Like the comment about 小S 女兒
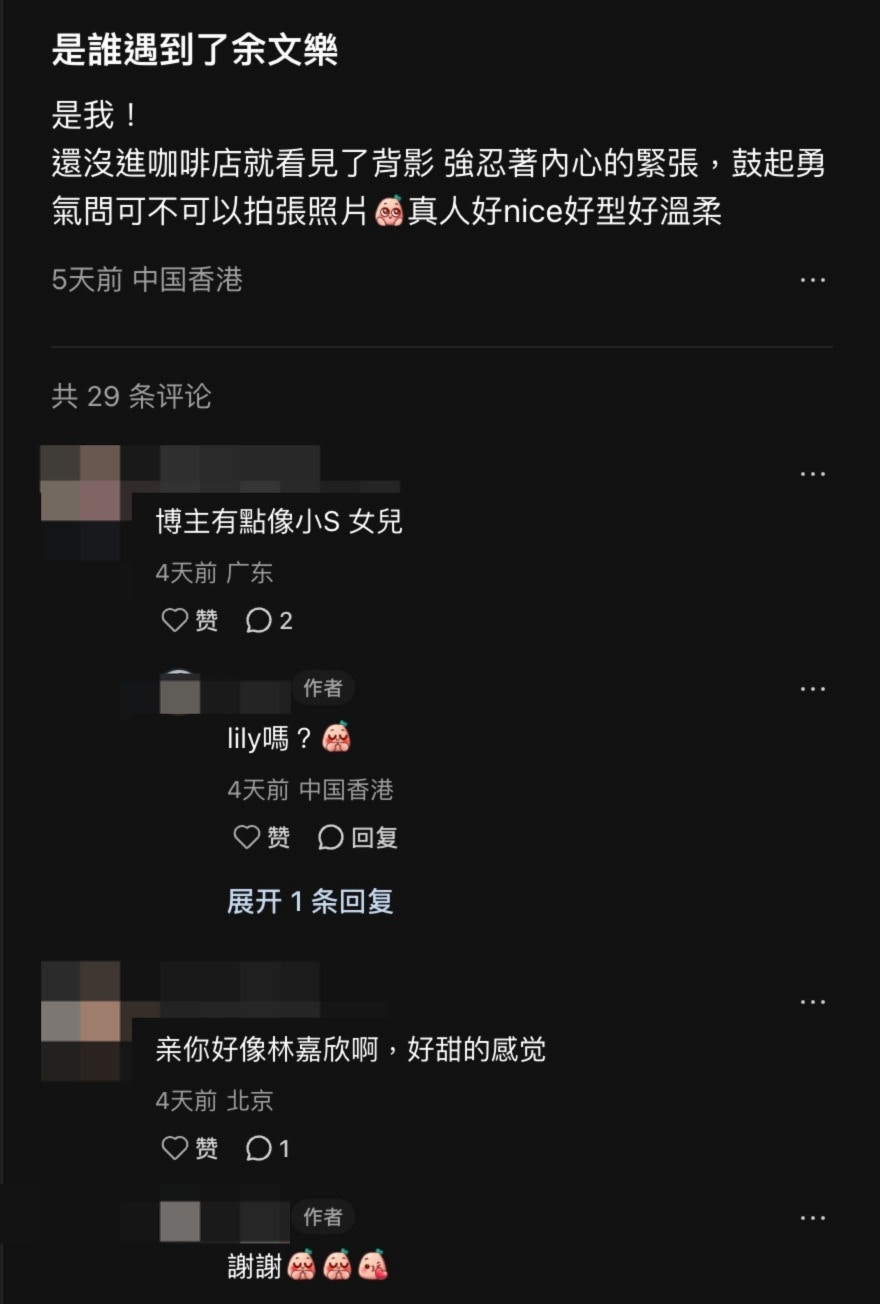The height and width of the screenshot is (1304, 880). [190, 621]
